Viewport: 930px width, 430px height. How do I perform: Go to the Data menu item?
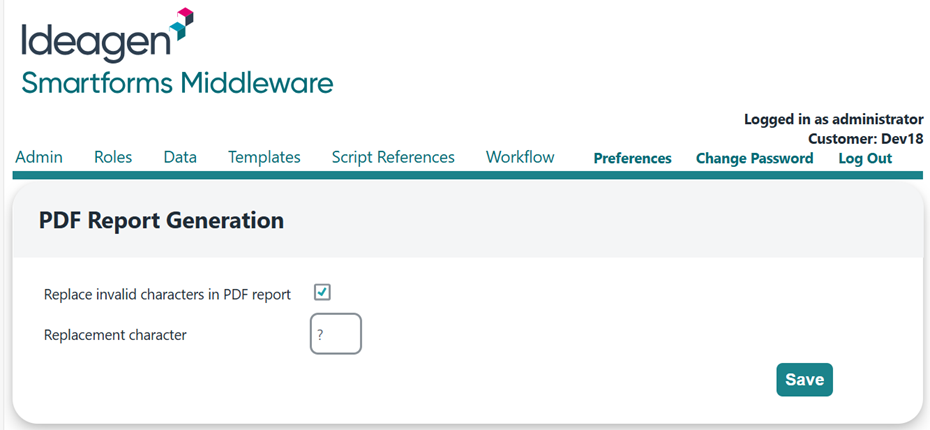pos(180,157)
